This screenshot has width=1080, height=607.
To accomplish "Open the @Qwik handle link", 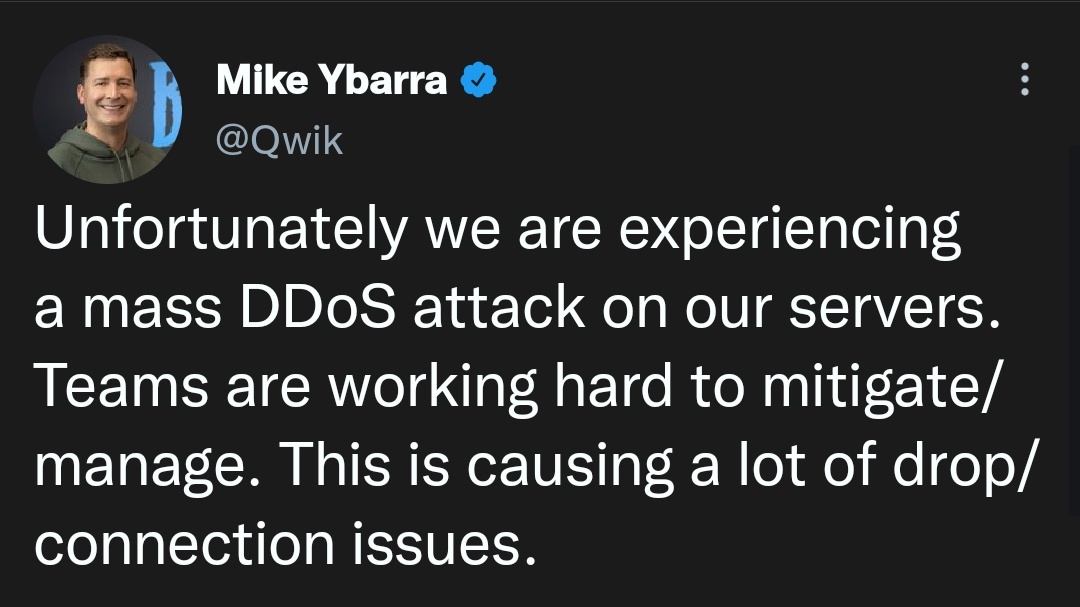I will [279, 141].
